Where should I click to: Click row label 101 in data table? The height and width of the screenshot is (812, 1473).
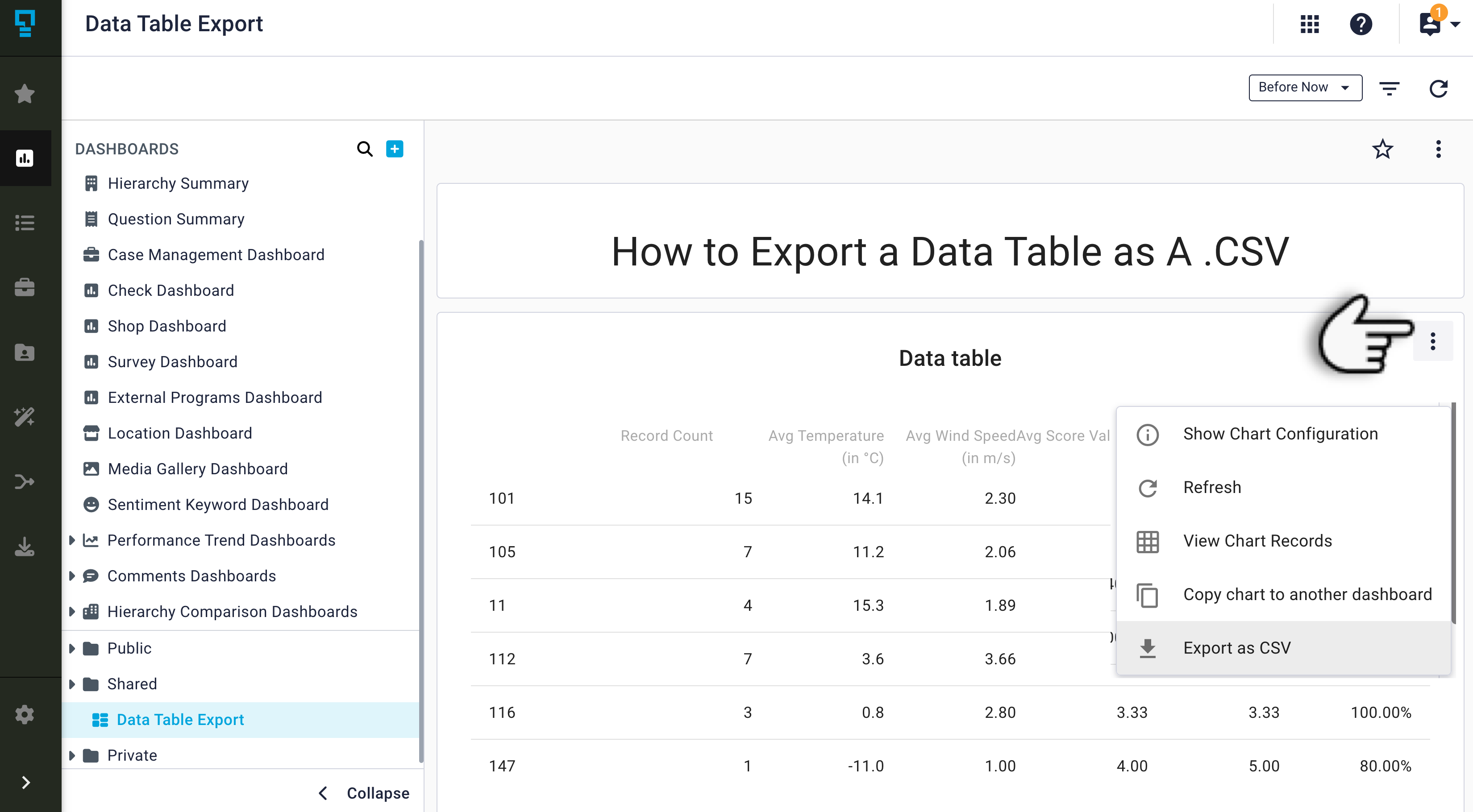[x=501, y=498]
